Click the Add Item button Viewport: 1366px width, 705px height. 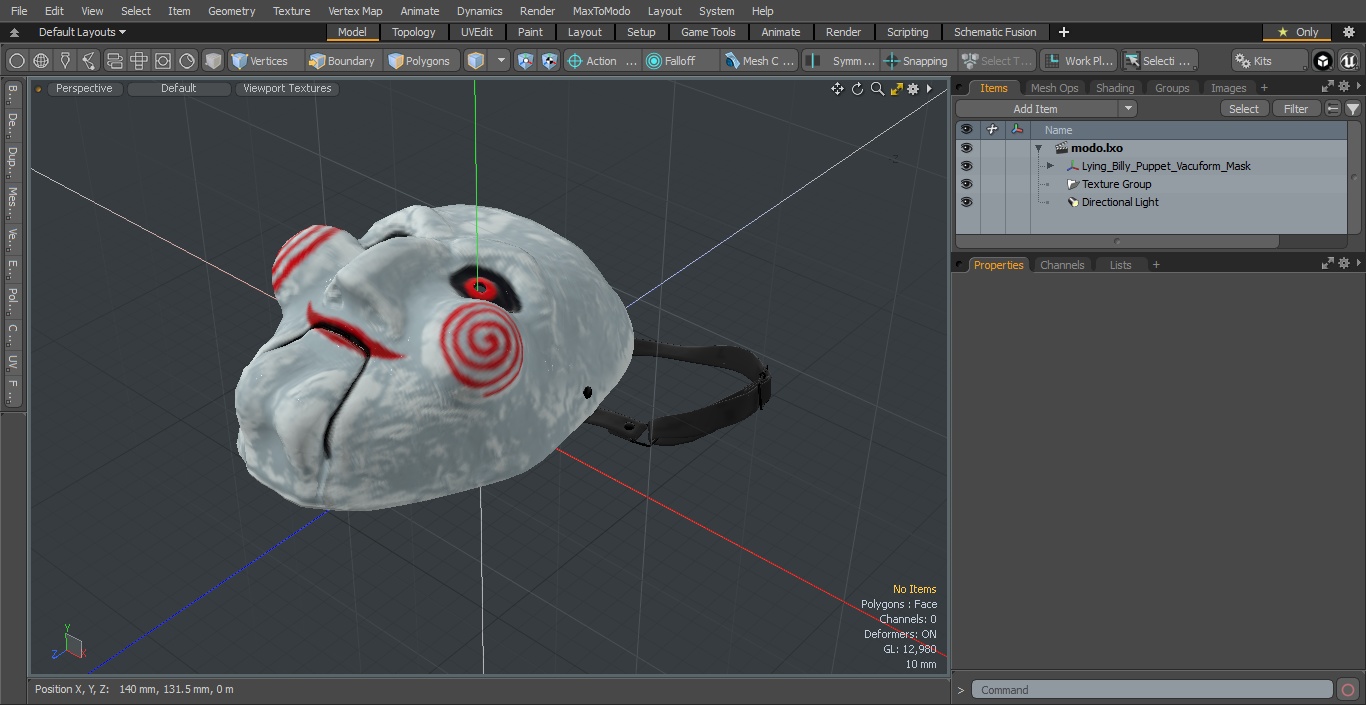[1036, 109]
